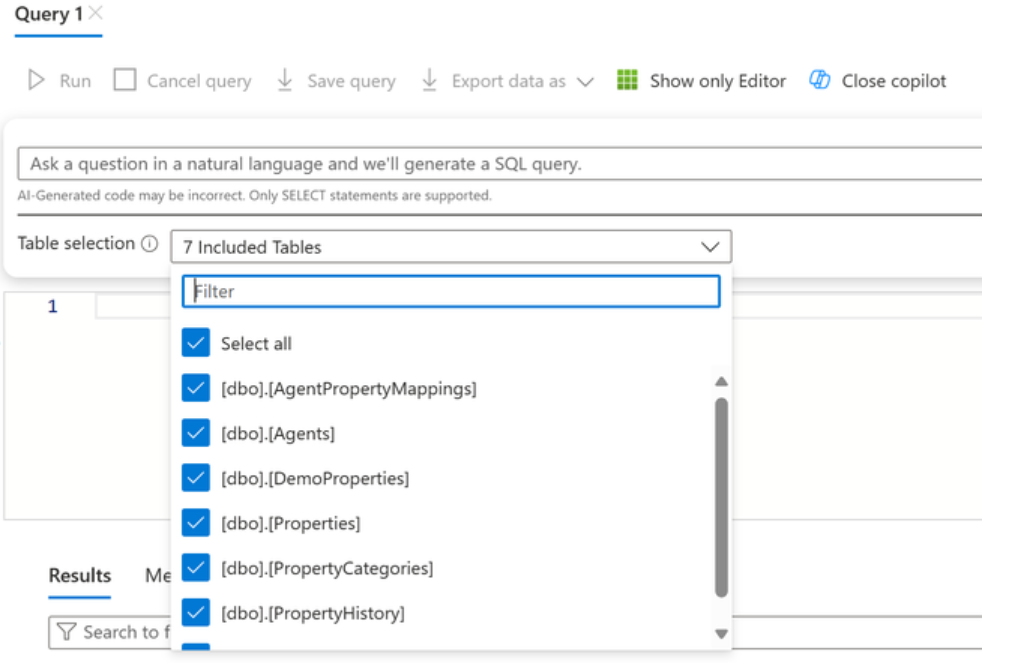This screenshot has height=664, width=1016.
Task: Click the Run play icon
Action: point(37,81)
